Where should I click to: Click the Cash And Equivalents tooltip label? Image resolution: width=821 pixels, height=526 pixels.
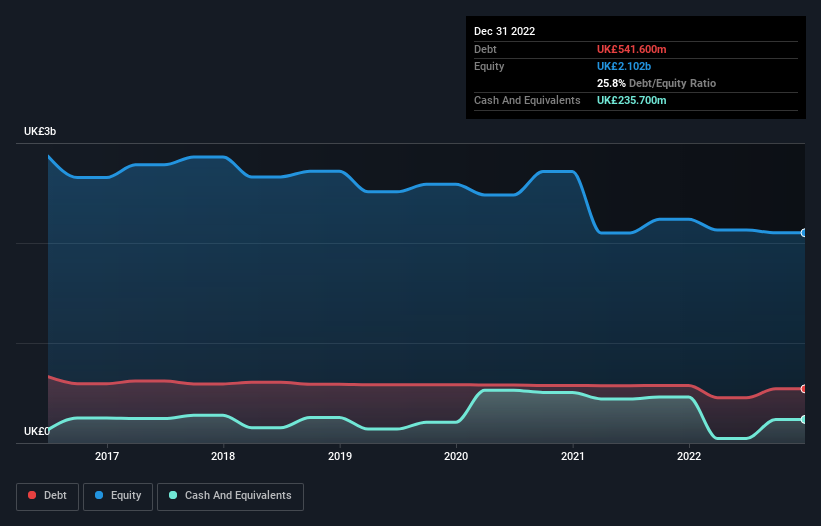click(x=527, y=100)
